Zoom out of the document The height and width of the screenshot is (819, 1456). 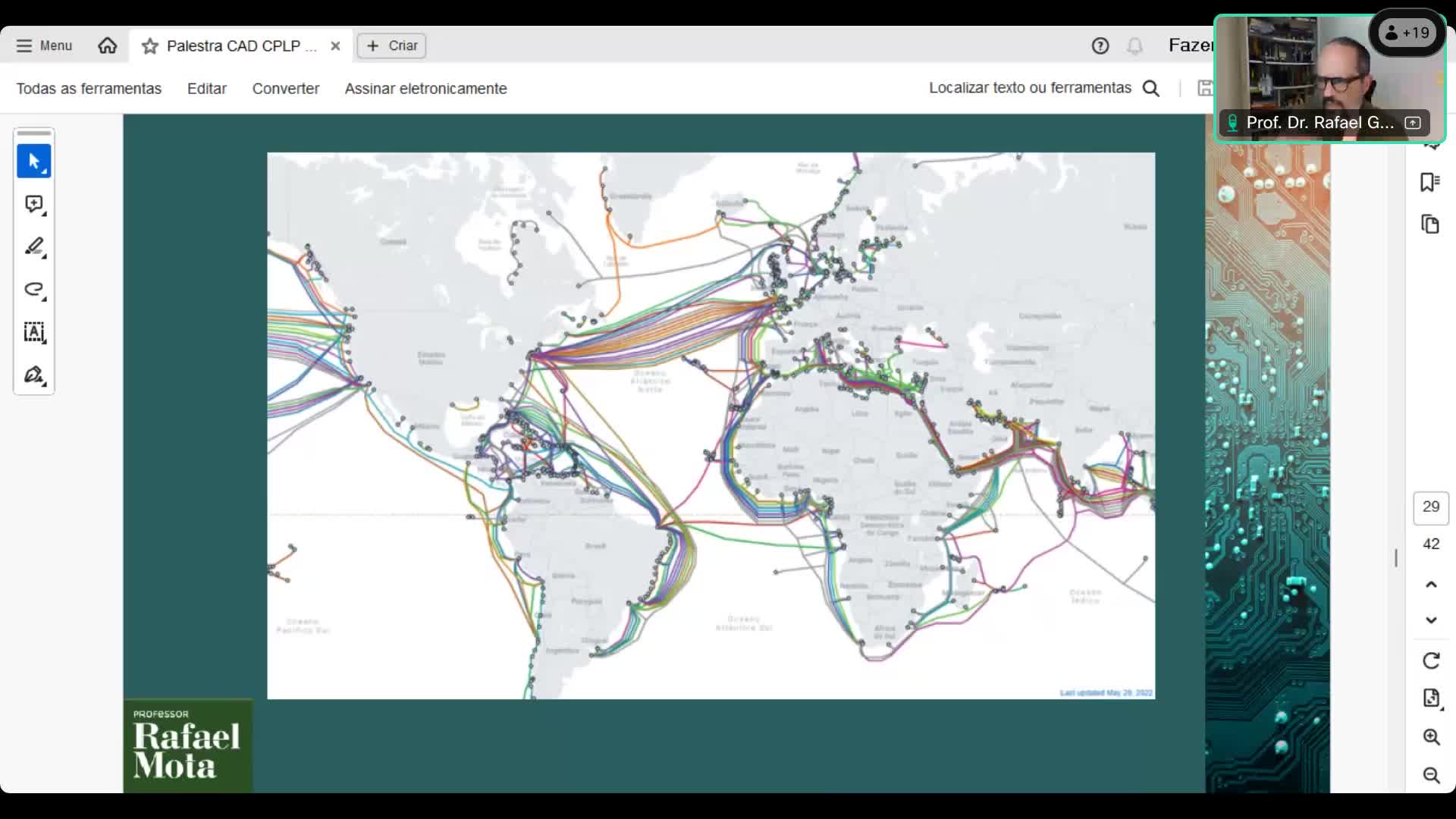click(x=1431, y=775)
